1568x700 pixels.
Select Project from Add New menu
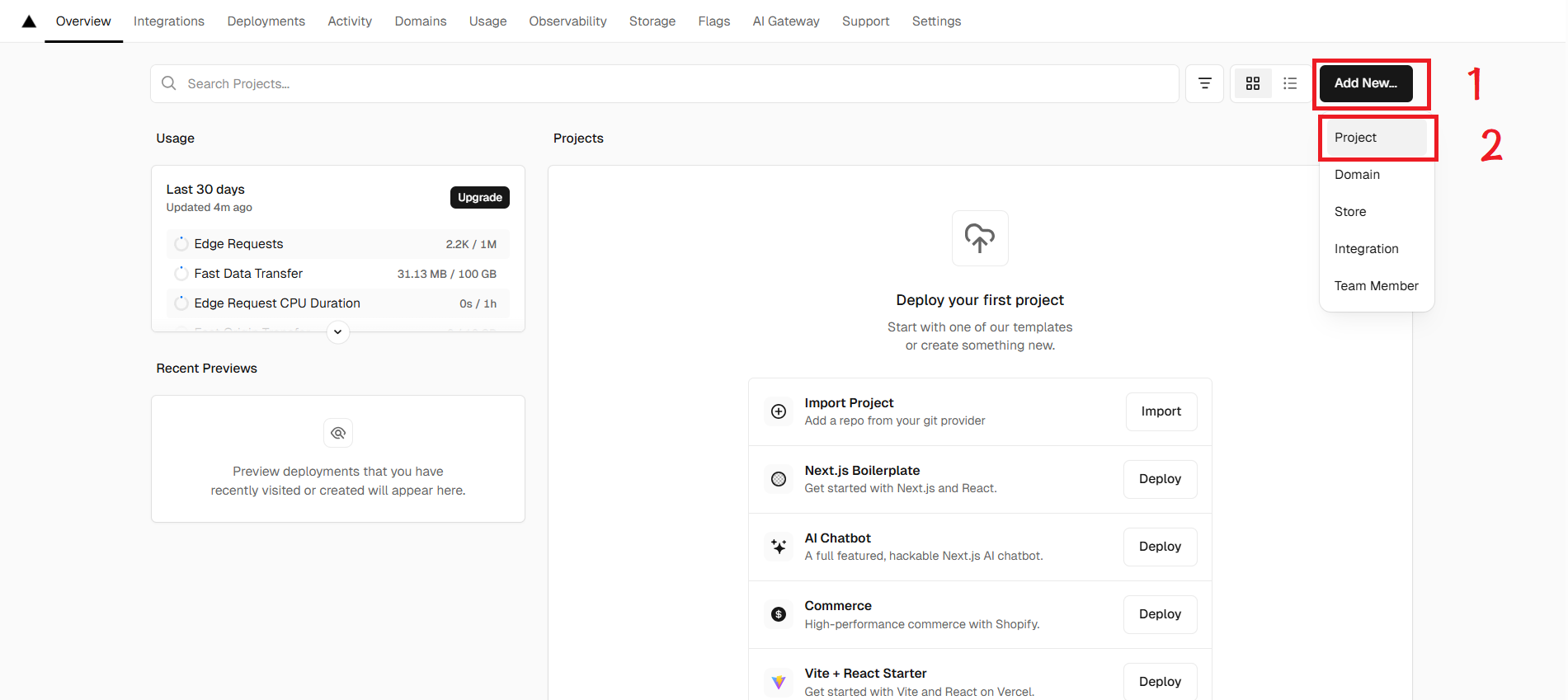tap(1355, 138)
